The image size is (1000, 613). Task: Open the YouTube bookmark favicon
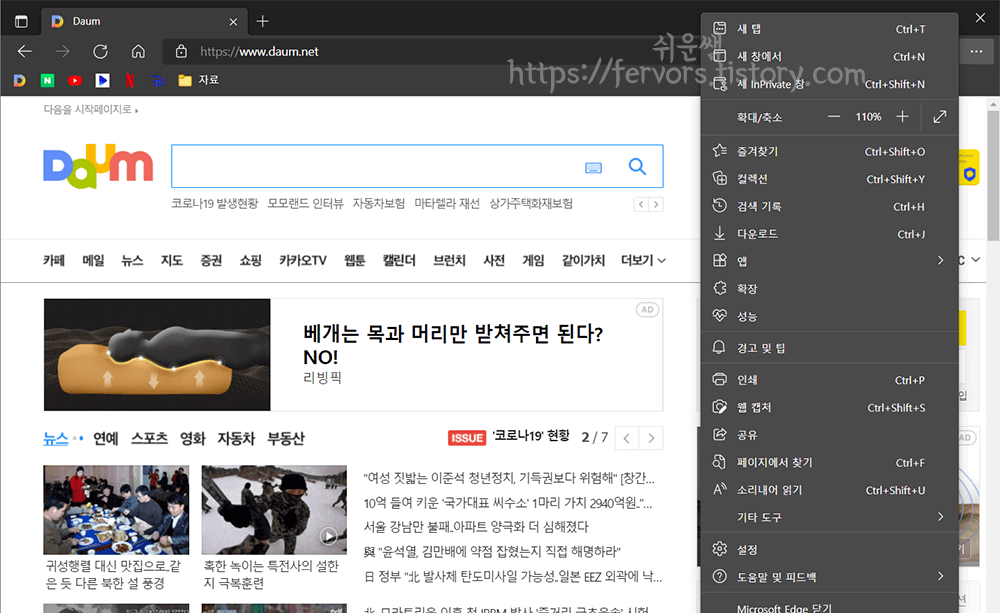[75, 80]
